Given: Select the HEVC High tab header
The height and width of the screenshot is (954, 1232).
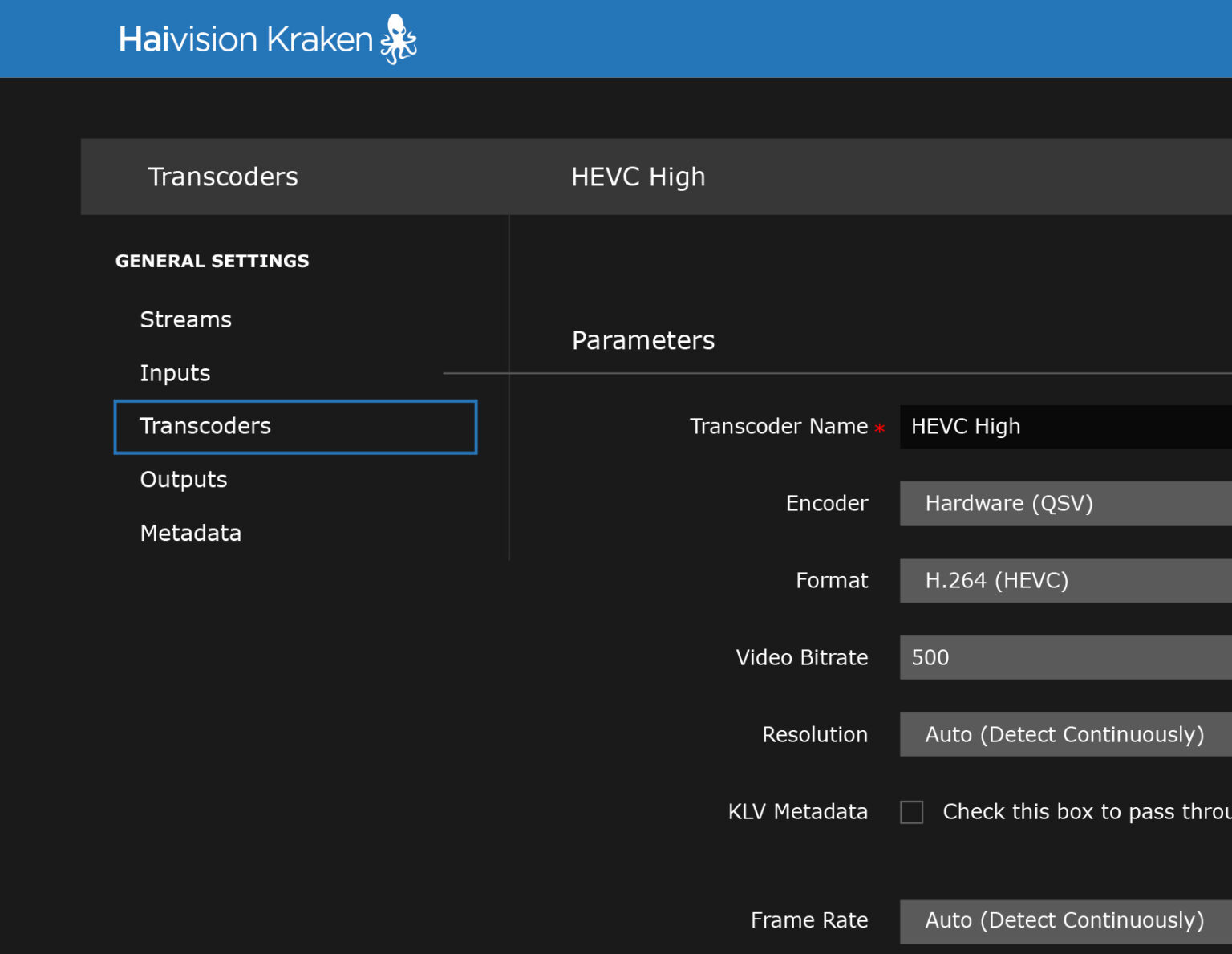Looking at the screenshot, I should tap(638, 177).
